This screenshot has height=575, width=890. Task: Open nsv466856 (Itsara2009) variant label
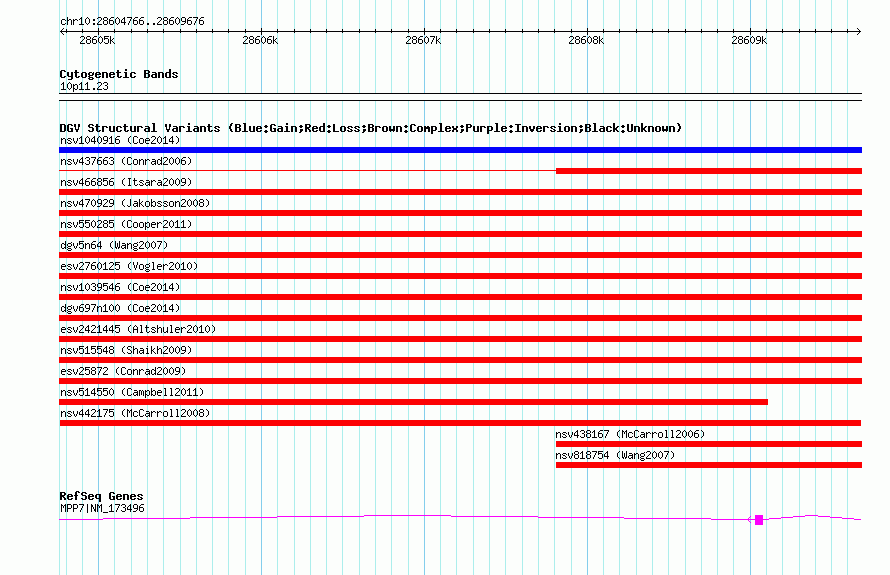point(126,182)
